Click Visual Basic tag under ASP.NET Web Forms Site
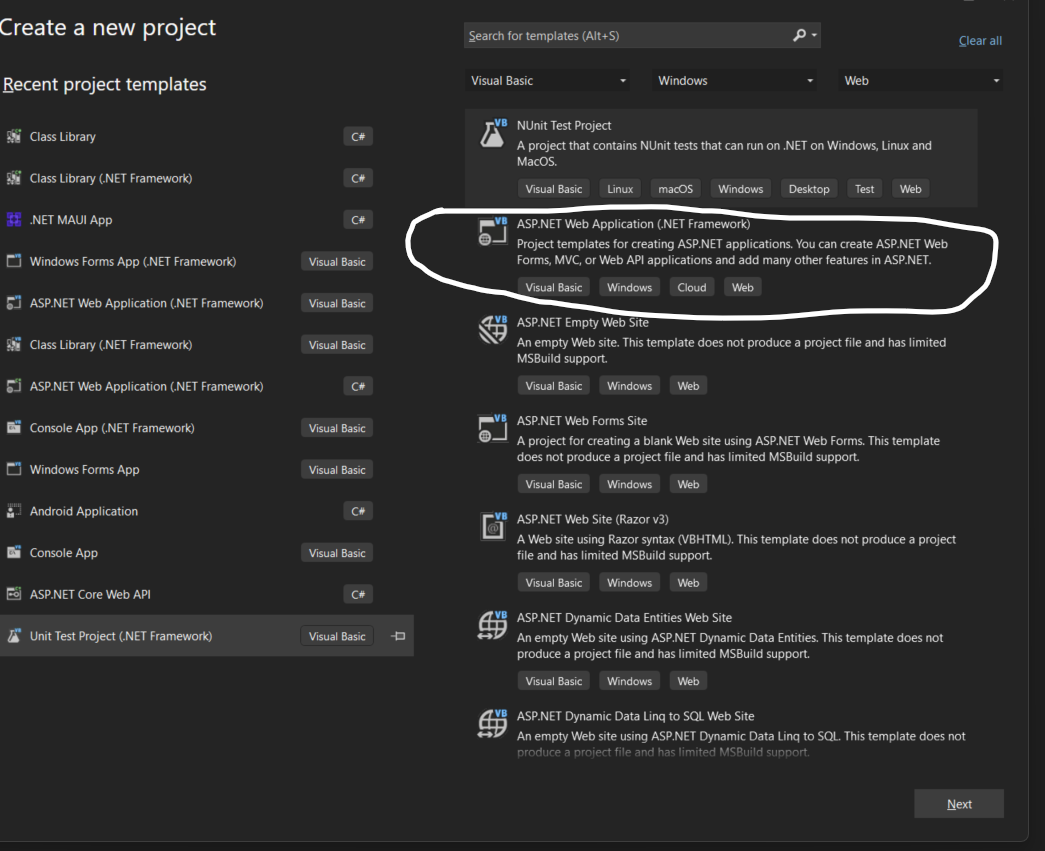Image resolution: width=1045 pixels, height=851 pixels. (554, 484)
